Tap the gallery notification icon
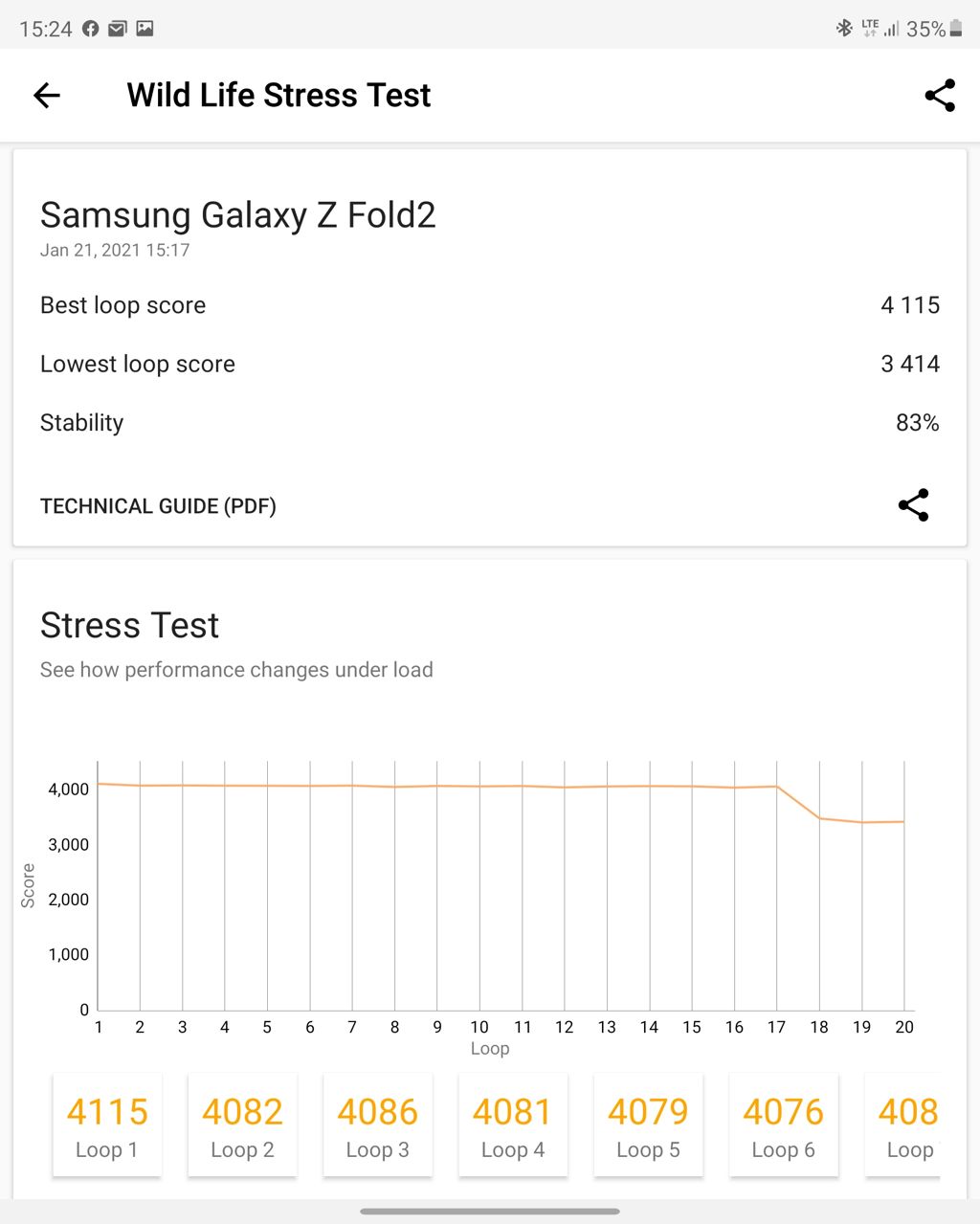The height and width of the screenshot is (1224, 980). click(145, 29)
